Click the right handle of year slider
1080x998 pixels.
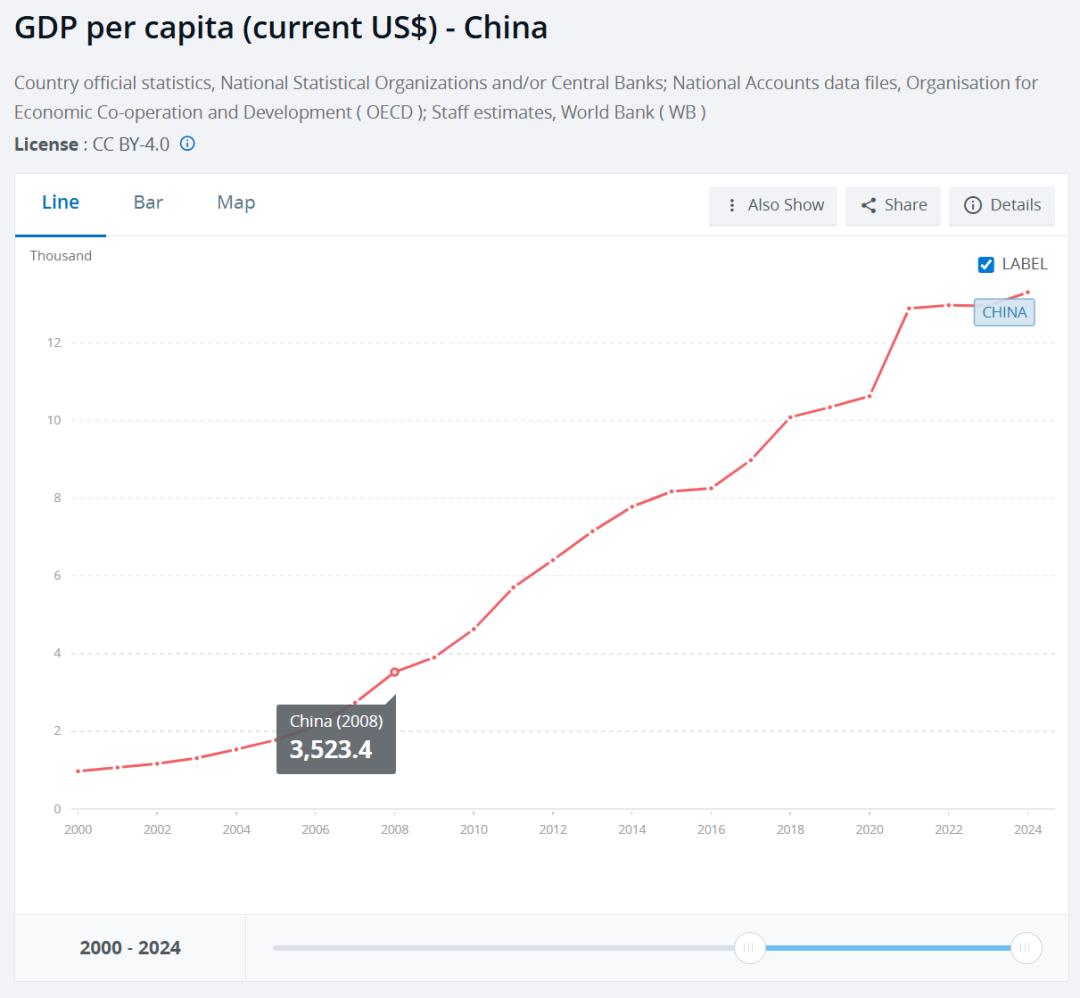pyautogui.click(x=1026, y=947)
